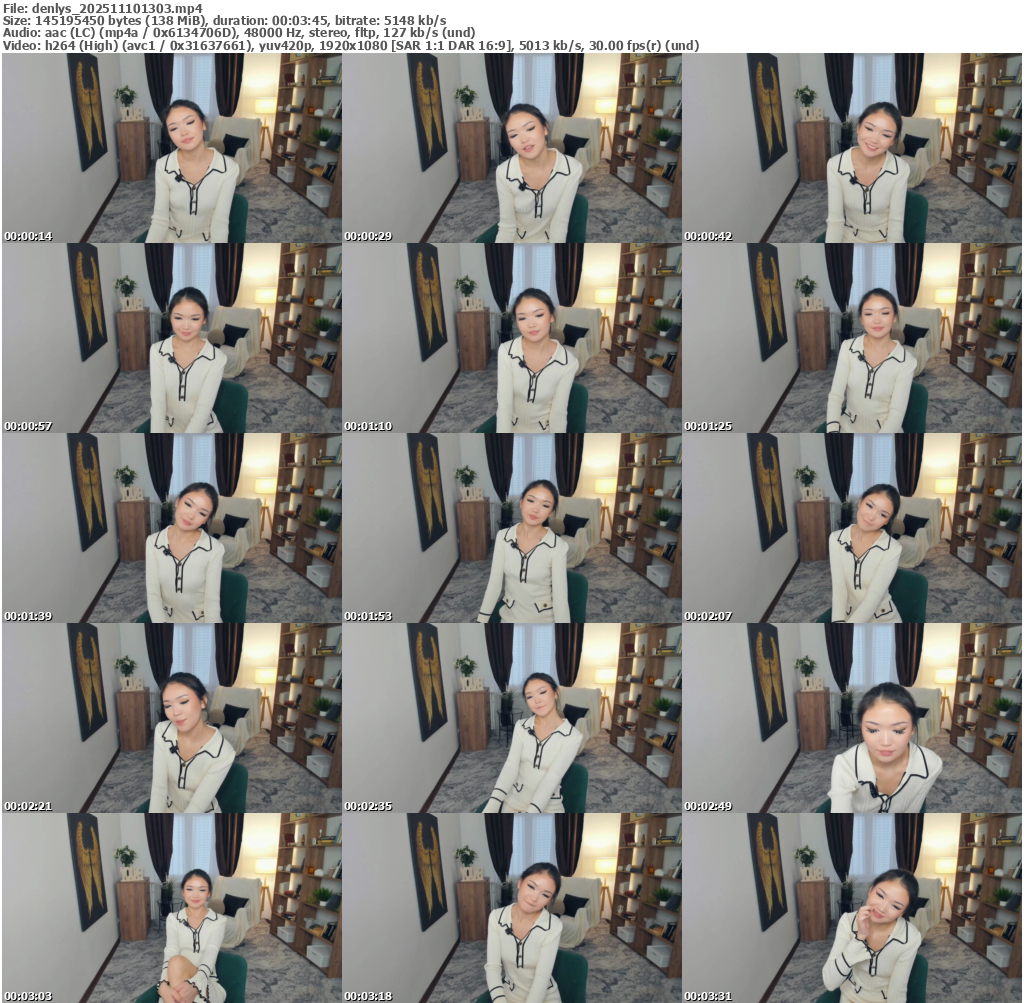
Task: Pick the thumbnail stamped 00:03:03
Action: [172, 908]
